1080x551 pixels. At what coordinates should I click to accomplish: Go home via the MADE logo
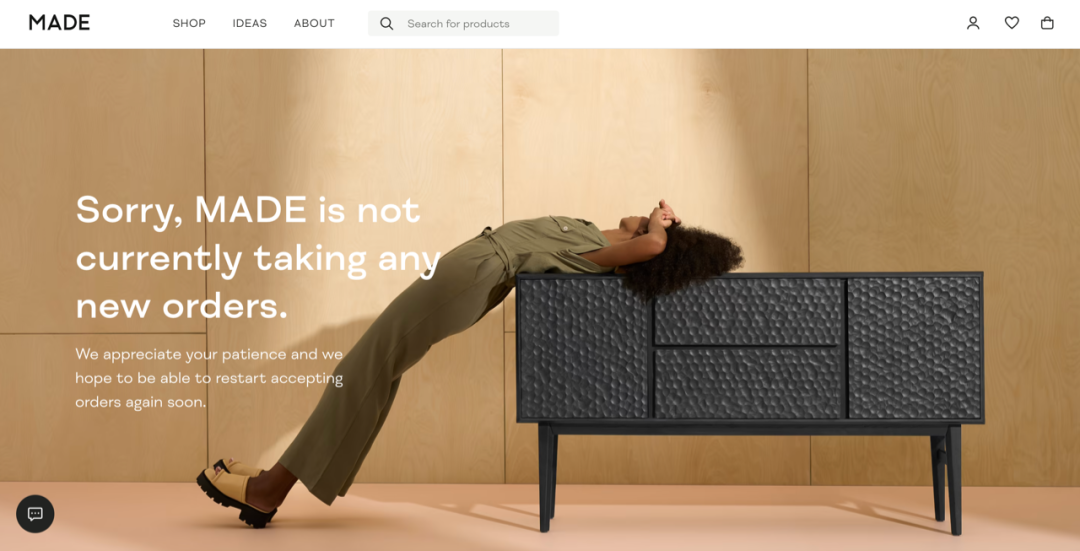pyautogui.click(x=59, y=23)
